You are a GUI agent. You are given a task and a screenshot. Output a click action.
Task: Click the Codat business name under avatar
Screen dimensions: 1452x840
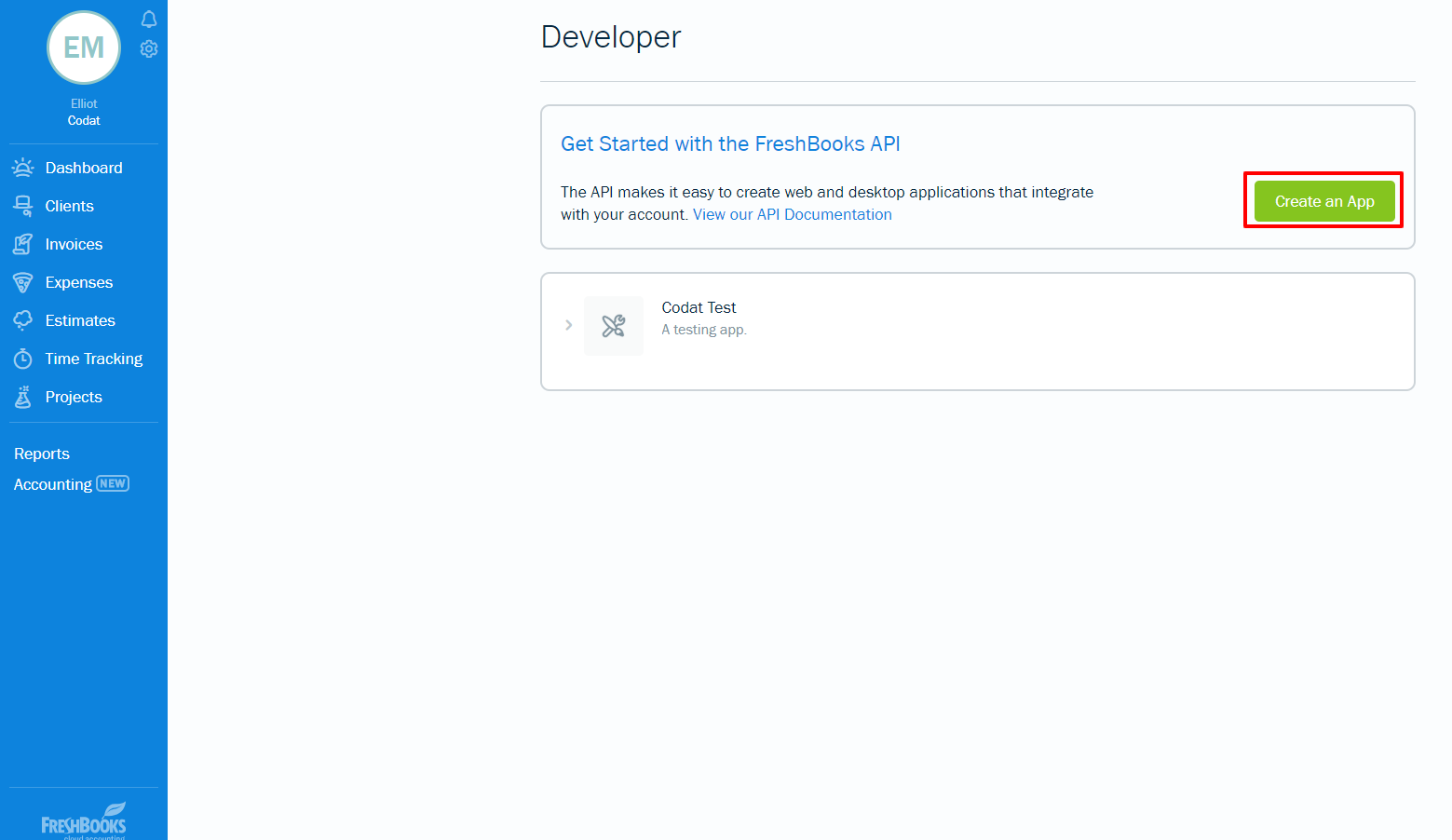[84, 120]
